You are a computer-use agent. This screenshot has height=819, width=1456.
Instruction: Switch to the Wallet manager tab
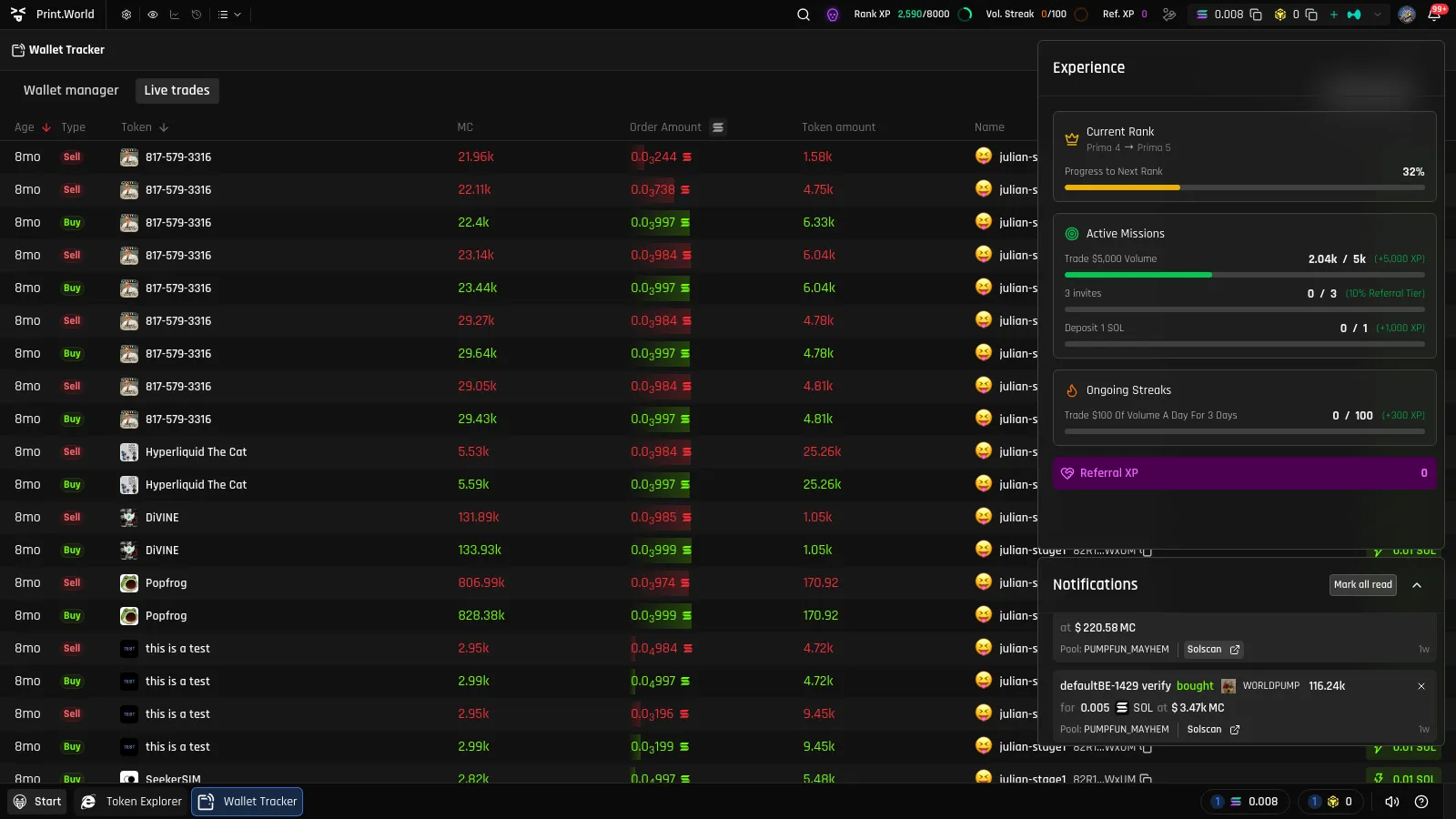coord(71,90)
